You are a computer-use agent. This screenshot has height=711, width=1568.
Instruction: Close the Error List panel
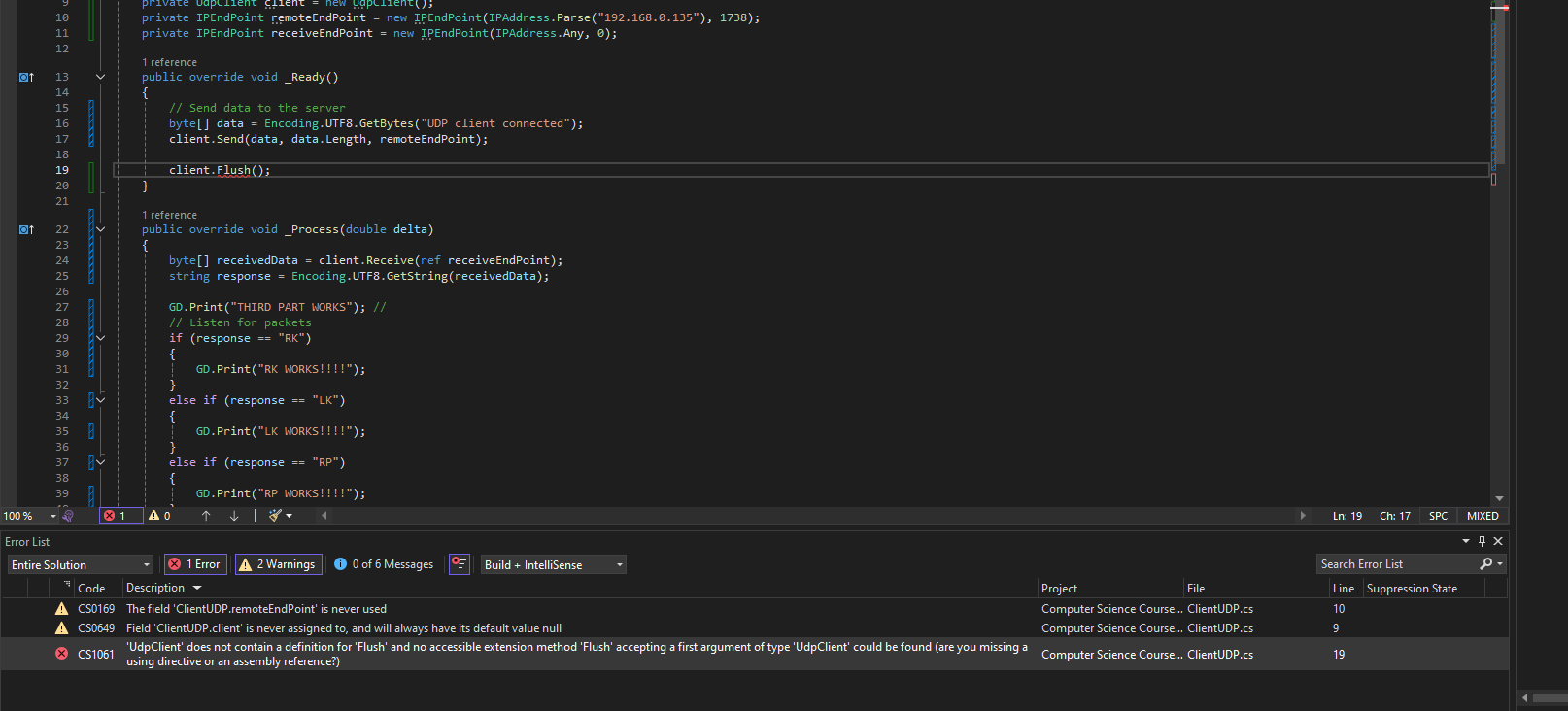(x=1498, y=541)
